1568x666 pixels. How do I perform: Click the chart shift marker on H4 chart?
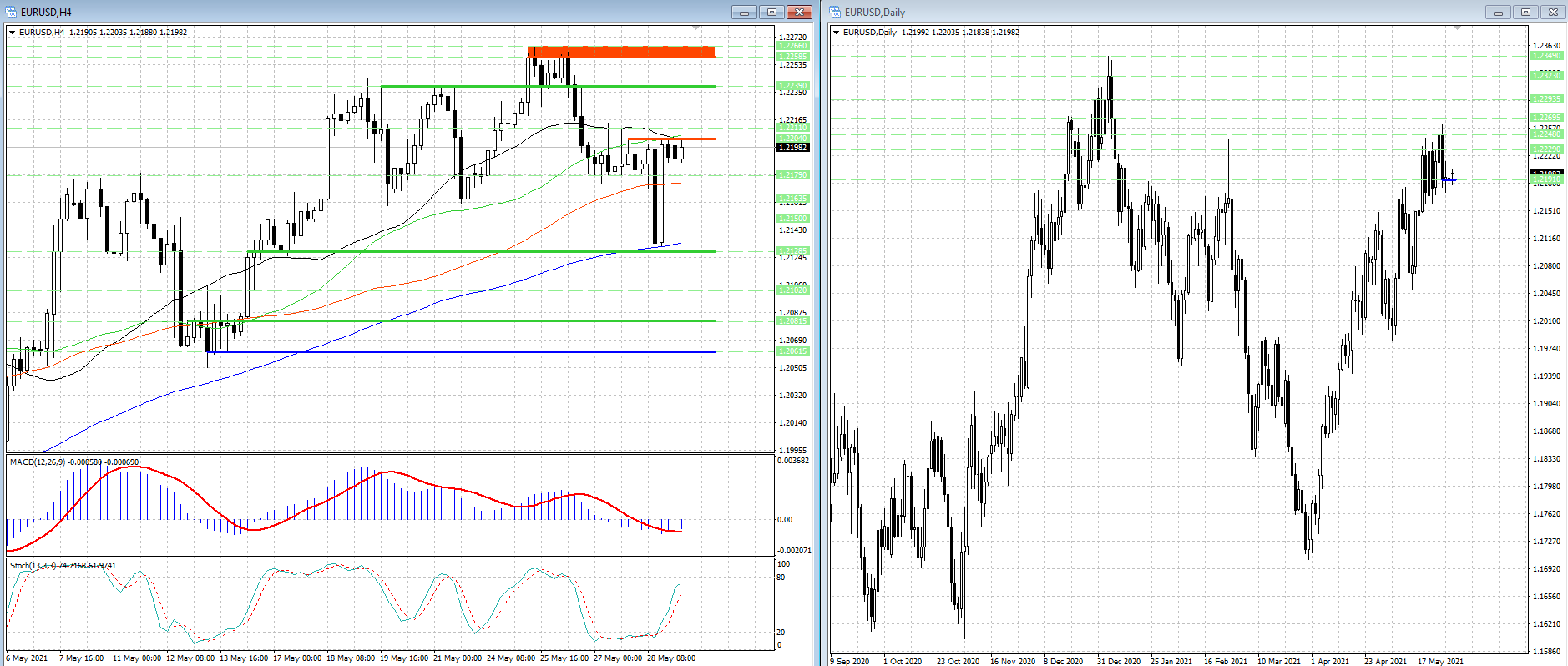[x=696, y=28]
